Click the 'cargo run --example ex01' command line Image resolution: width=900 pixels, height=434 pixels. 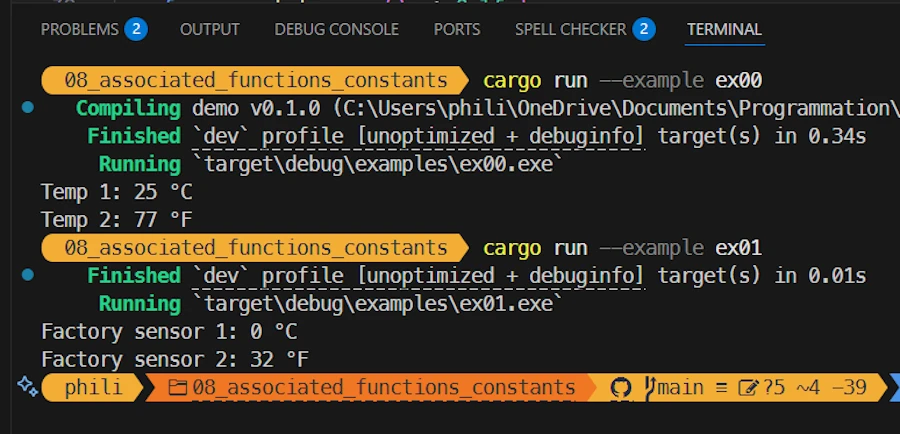coord(622,248)
